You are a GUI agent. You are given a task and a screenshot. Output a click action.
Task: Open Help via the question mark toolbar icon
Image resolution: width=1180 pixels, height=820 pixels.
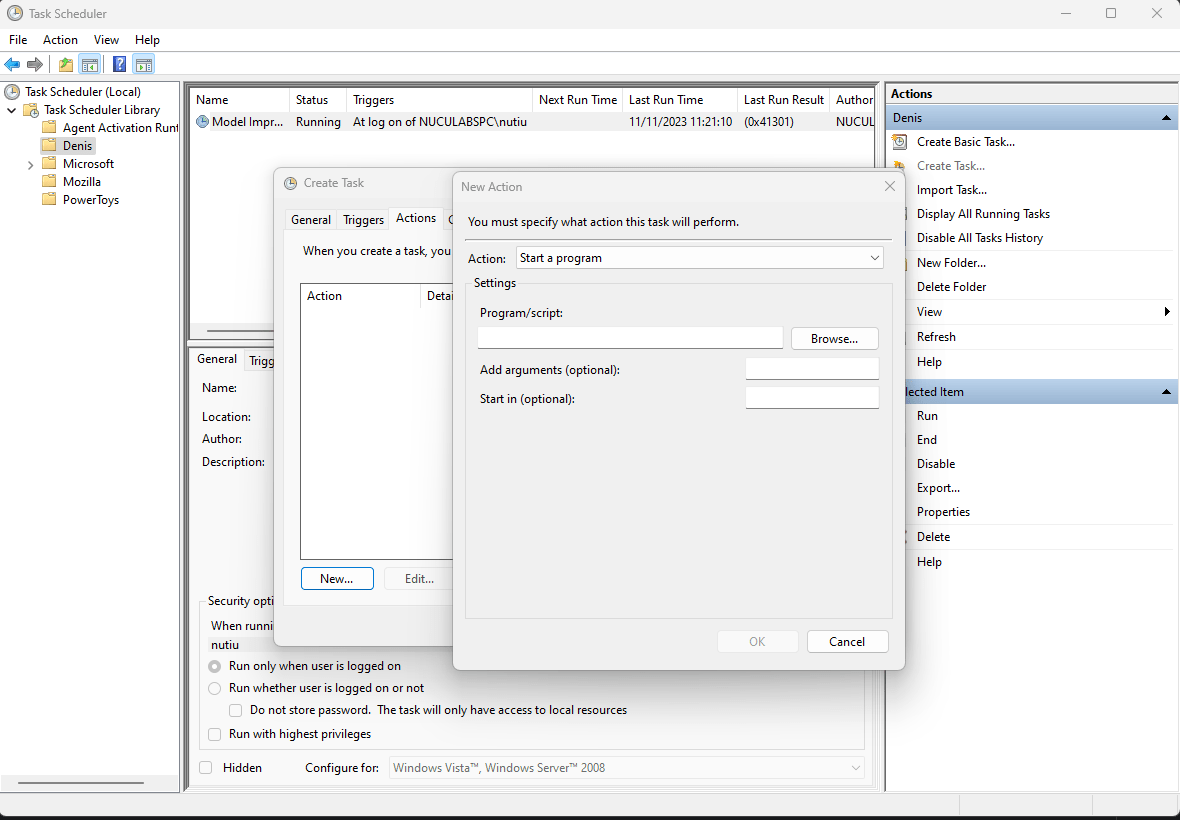coord(119,64)
